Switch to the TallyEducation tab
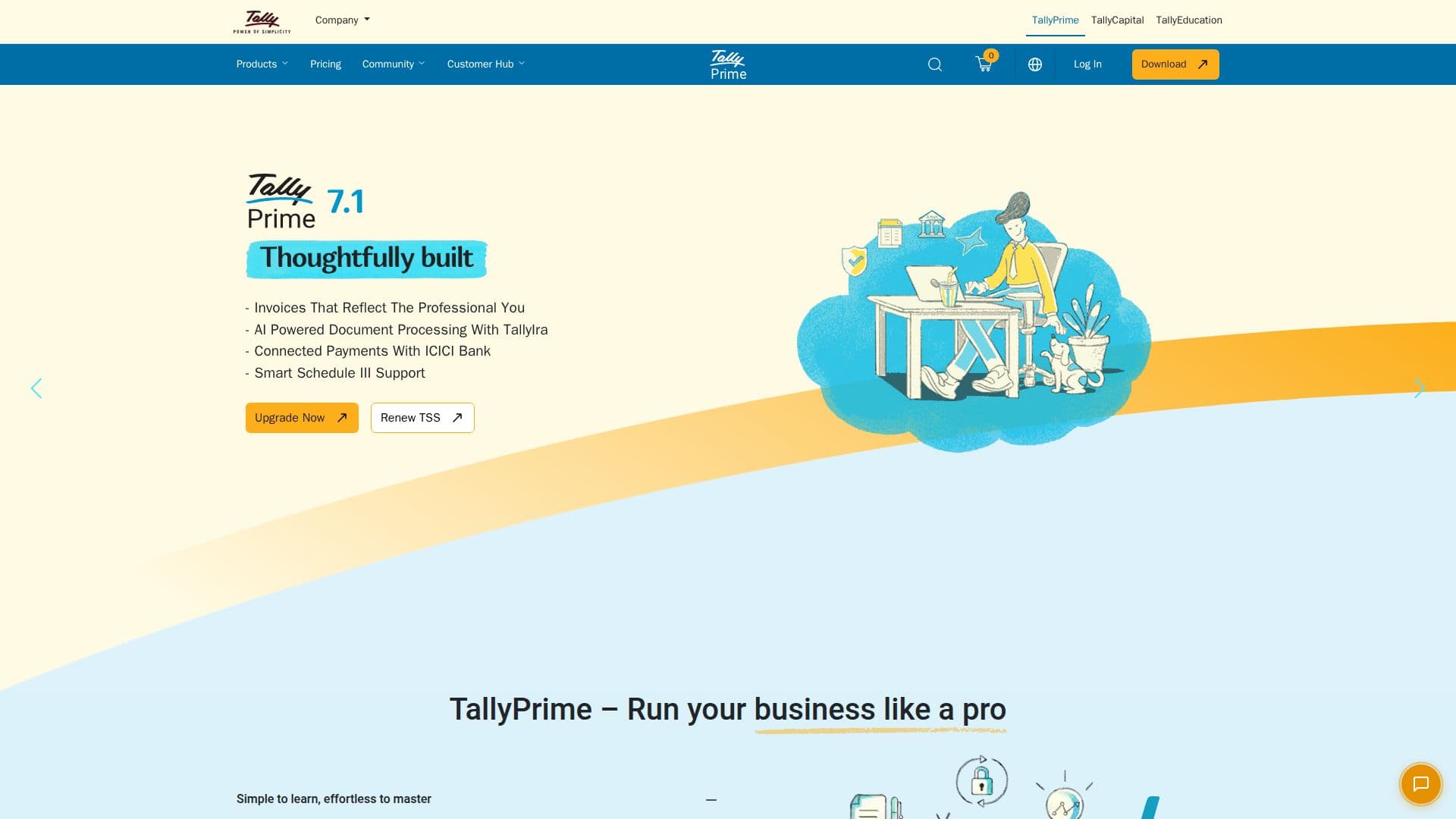1456x819 pixels. tap(1188, 20)
